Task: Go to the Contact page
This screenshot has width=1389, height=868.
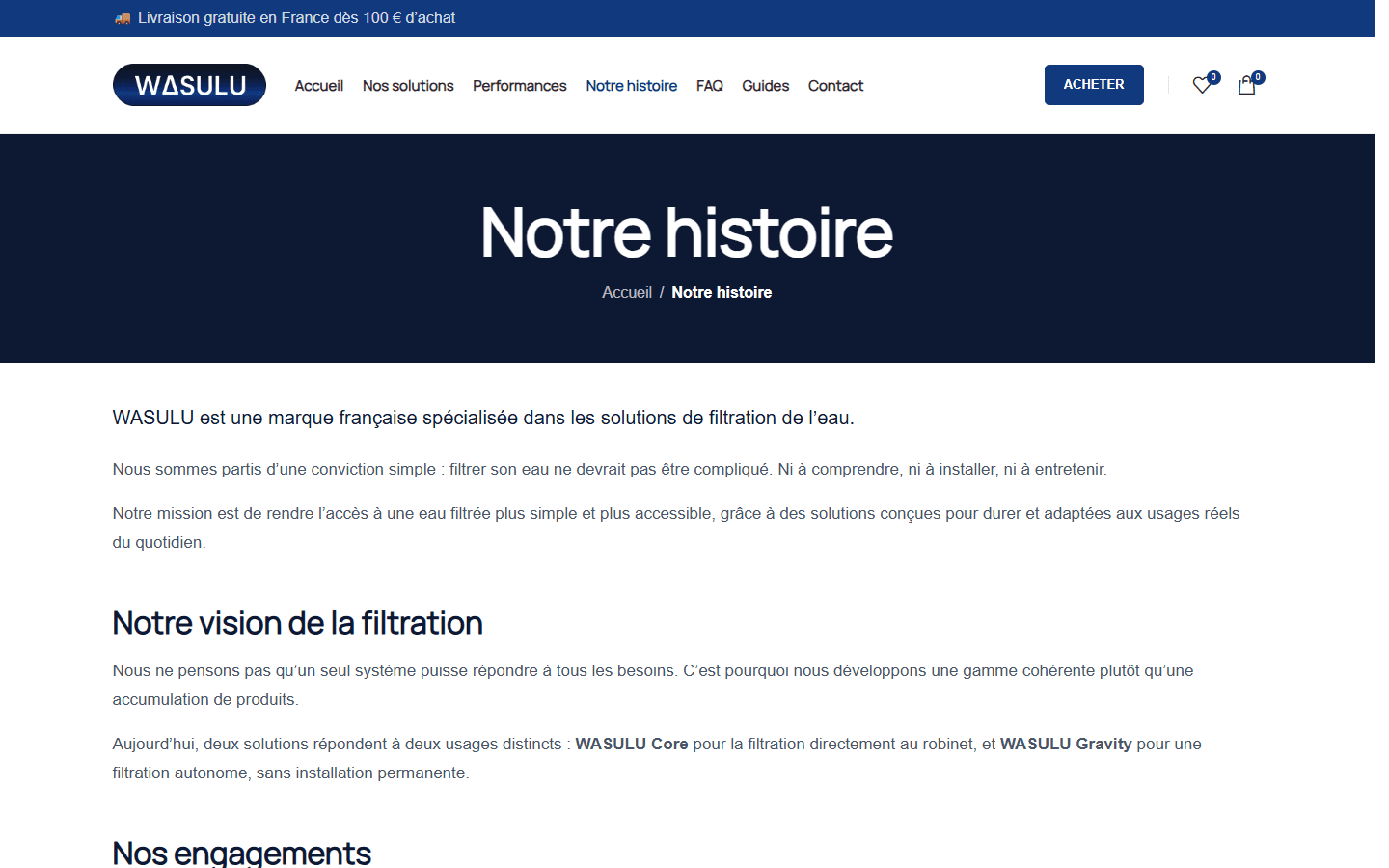Action: 836,86
